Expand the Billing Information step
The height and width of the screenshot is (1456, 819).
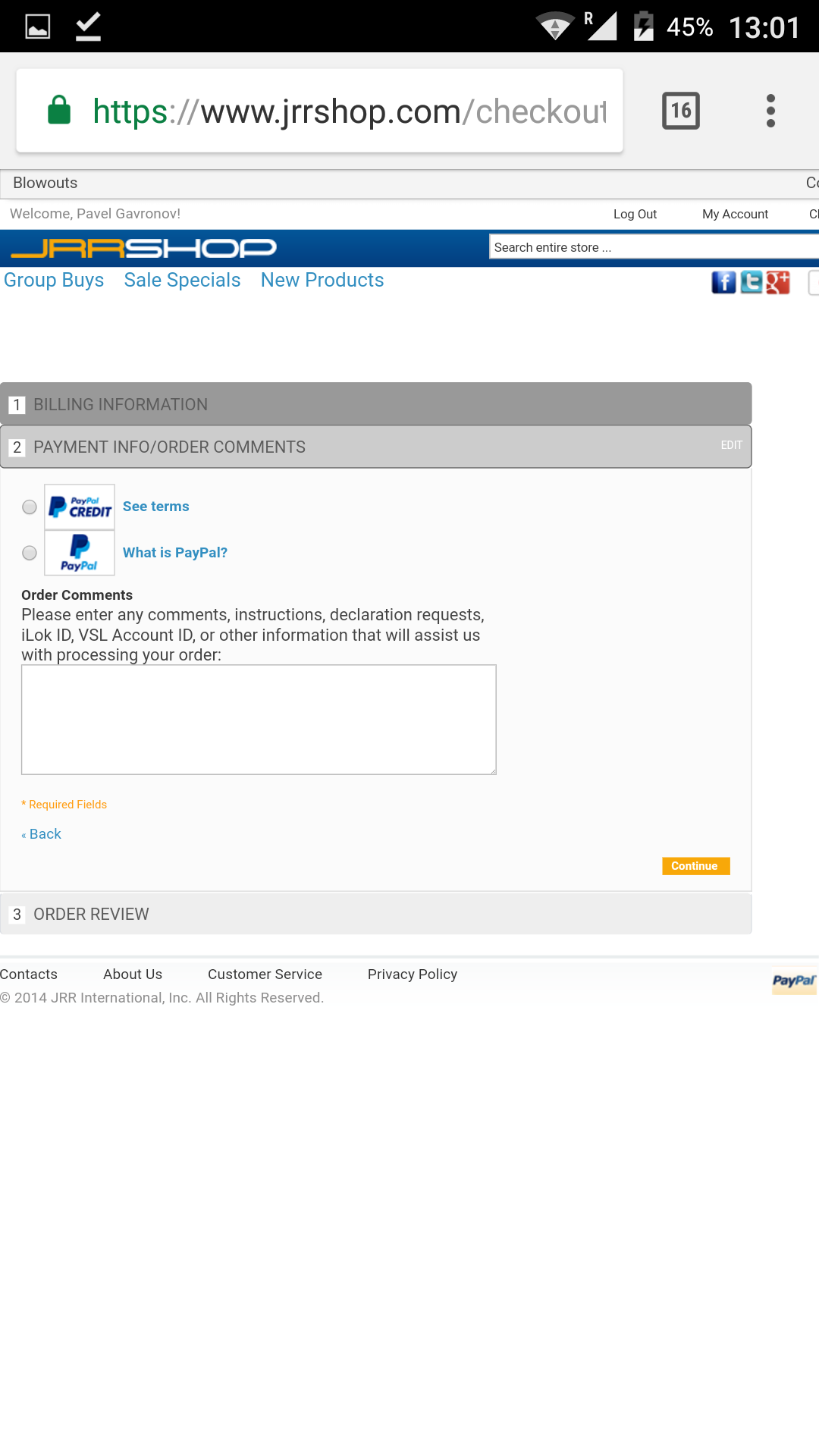click(376, 404)
